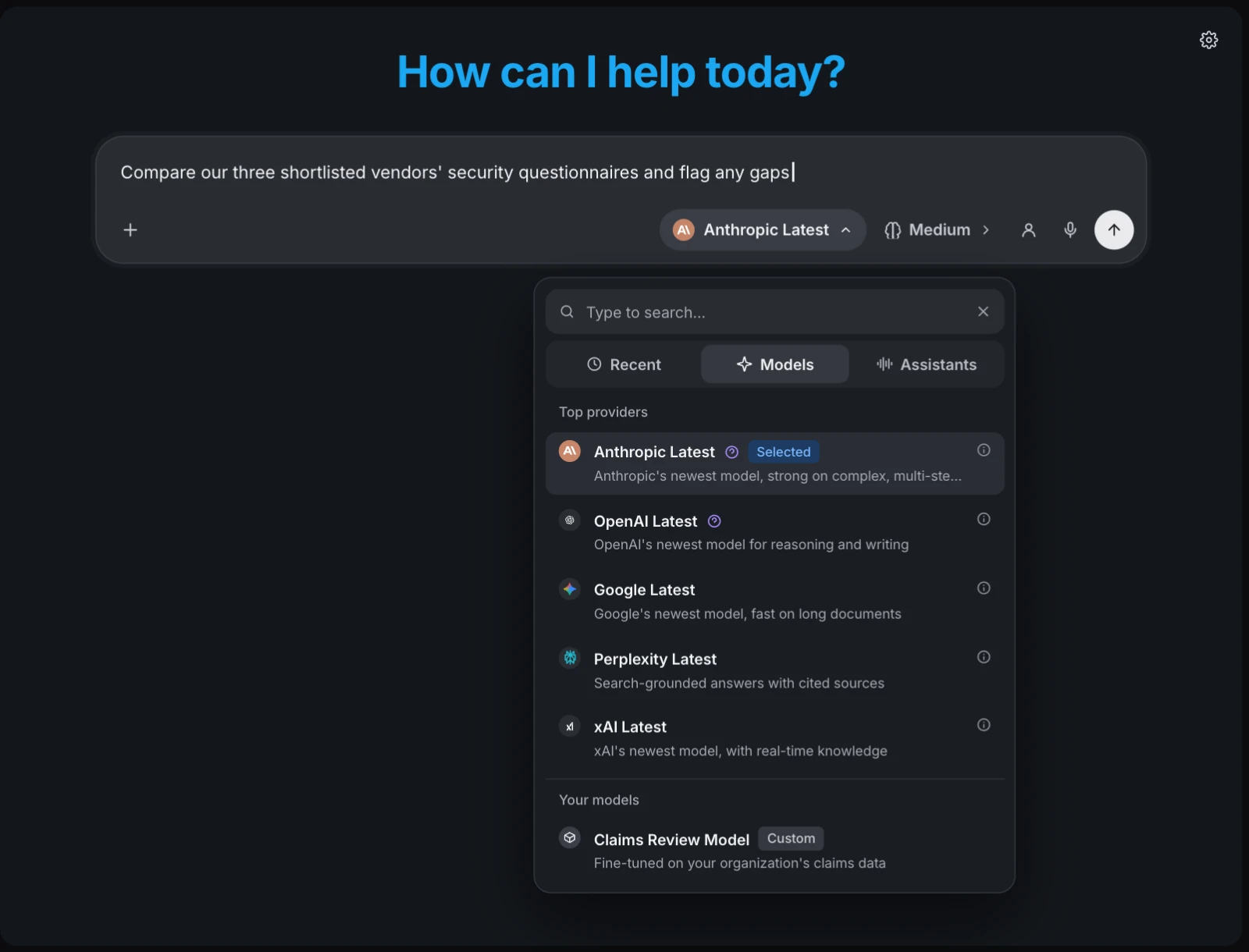Select the Google Latest model
The width and height of the screenshot is (1249, 952).
[x=774, y=601]
